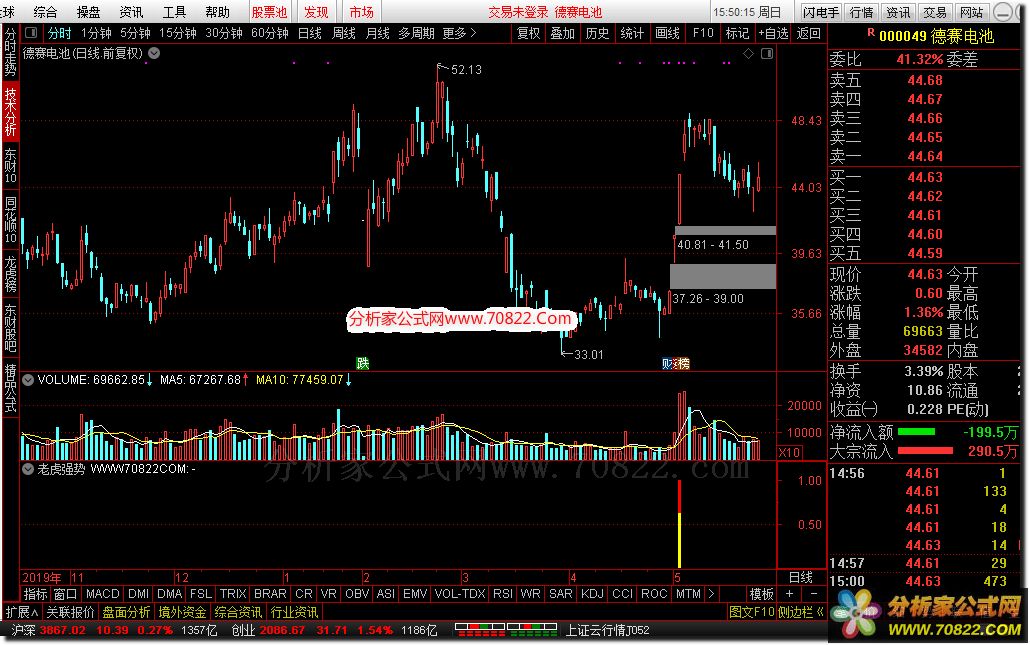Open the 模板 template button
1030x645 pixels.
[762, 594]
